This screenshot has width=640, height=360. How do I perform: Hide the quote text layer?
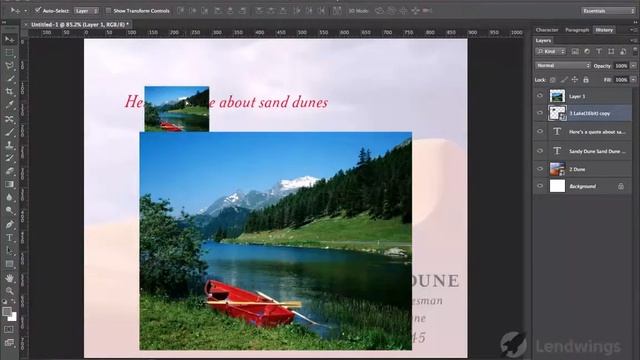click(x=540, y=132)
